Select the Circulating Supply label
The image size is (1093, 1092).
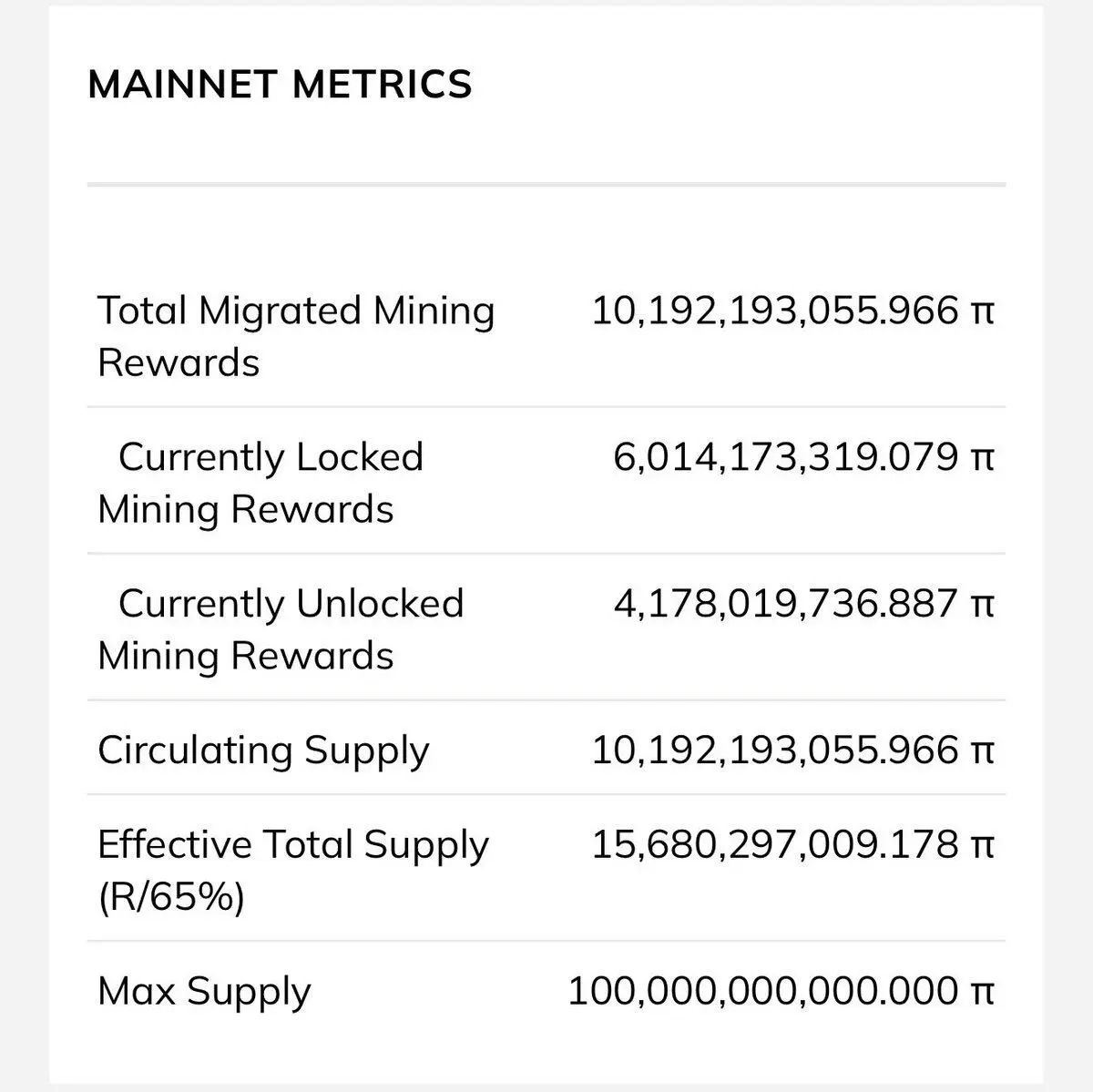[263, 751]
